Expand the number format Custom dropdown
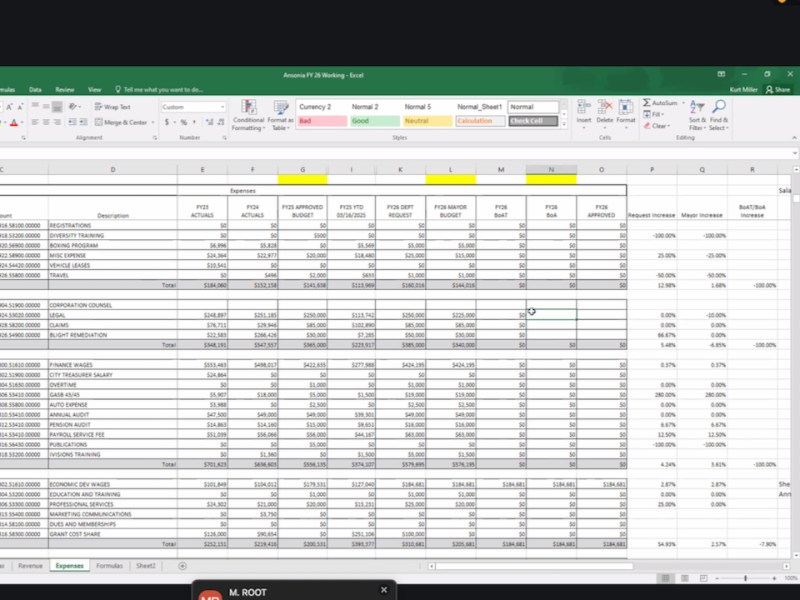This screenshot has height=600, width=800. (222, 107)
